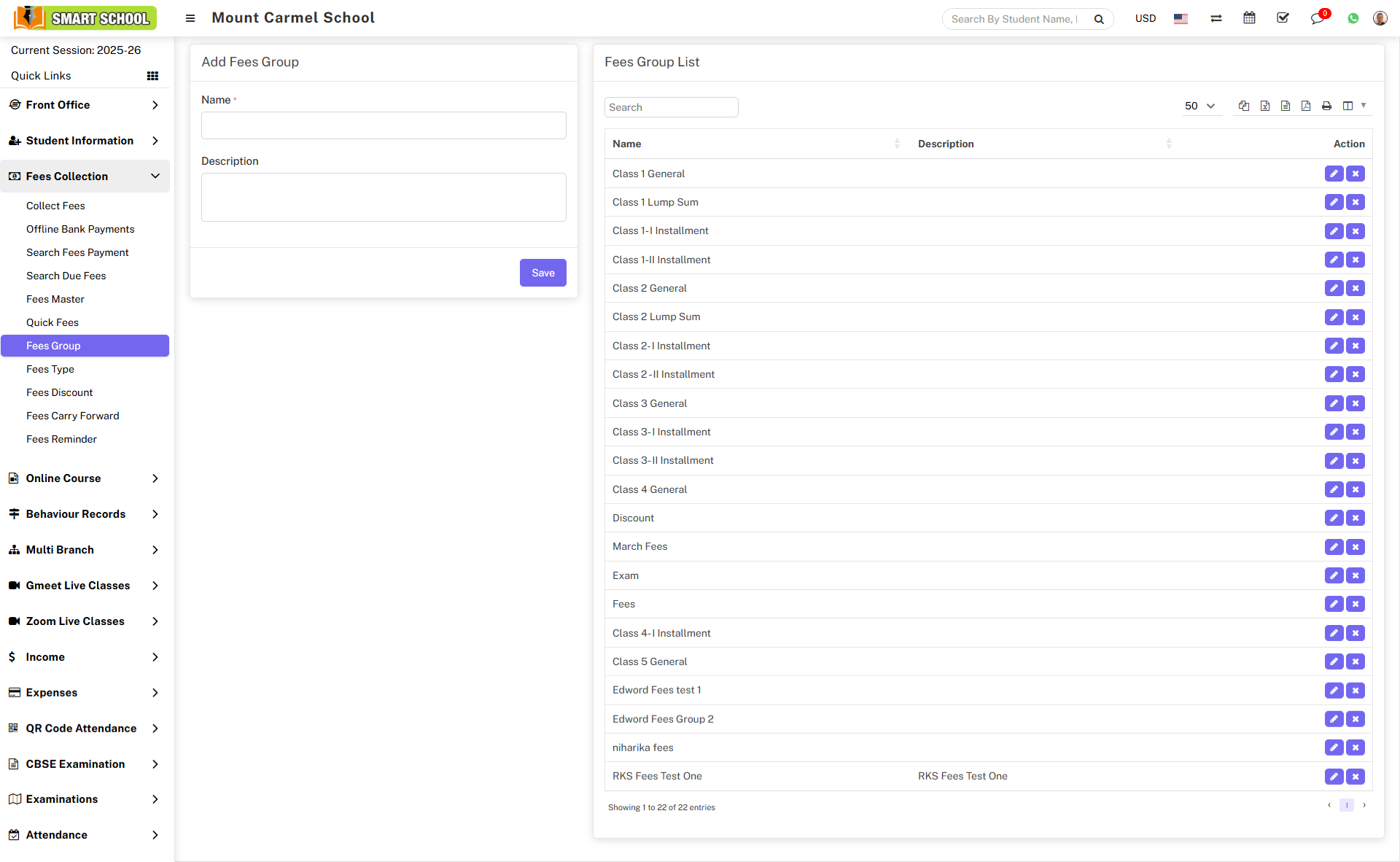The width and height of the screenshot is (1400, 862).
Task: Open the task checklist icon in header
Action: [x=1283, y=18]
